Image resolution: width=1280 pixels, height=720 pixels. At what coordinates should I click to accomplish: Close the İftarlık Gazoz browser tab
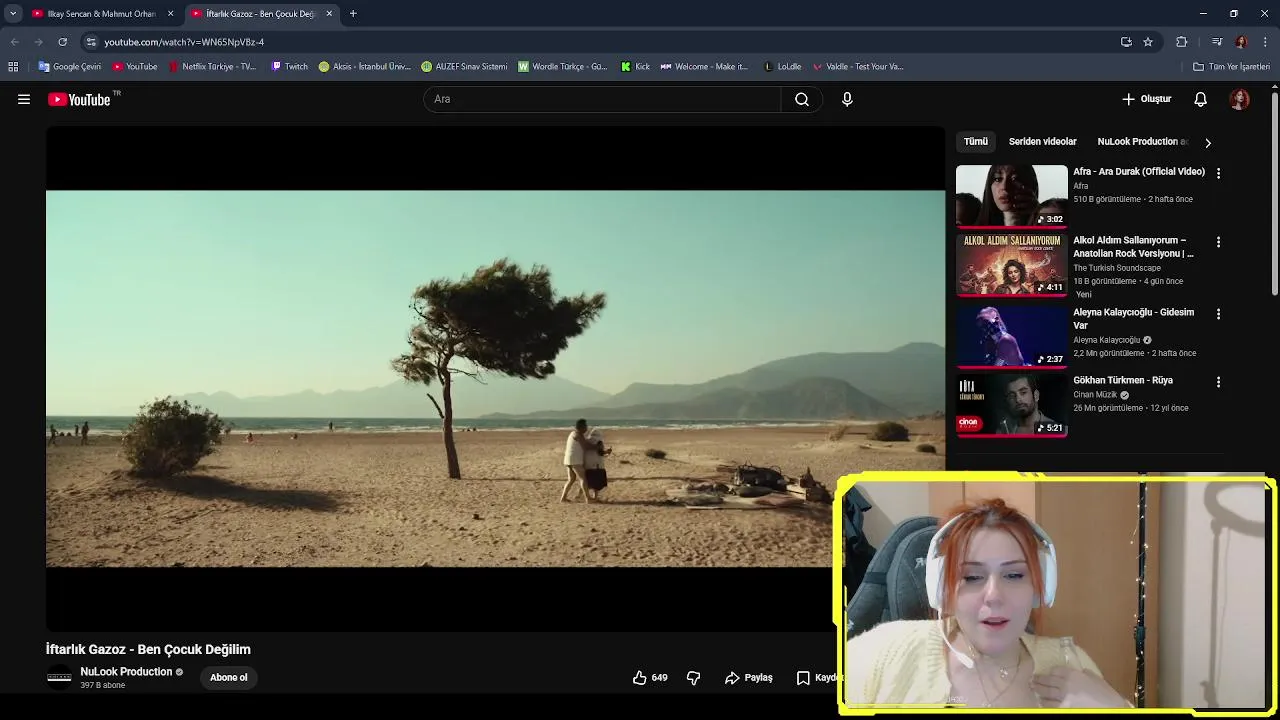point(329,14)
